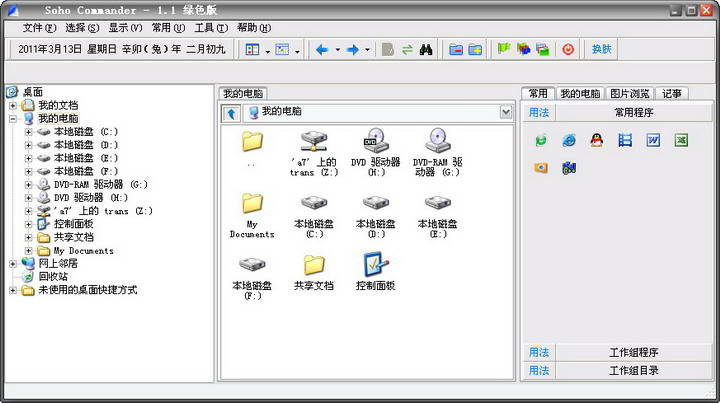Open the layout view dropdown arrow

[x=267, y=51]
